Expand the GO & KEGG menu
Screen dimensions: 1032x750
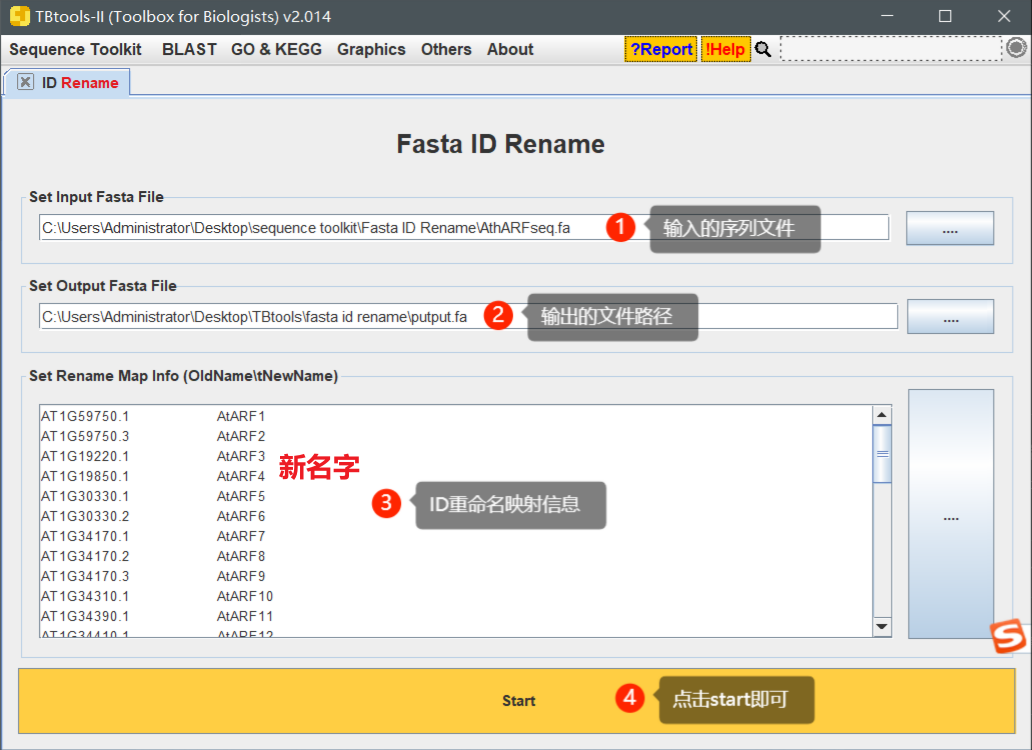pyautogui.click(x=276, y=49)
